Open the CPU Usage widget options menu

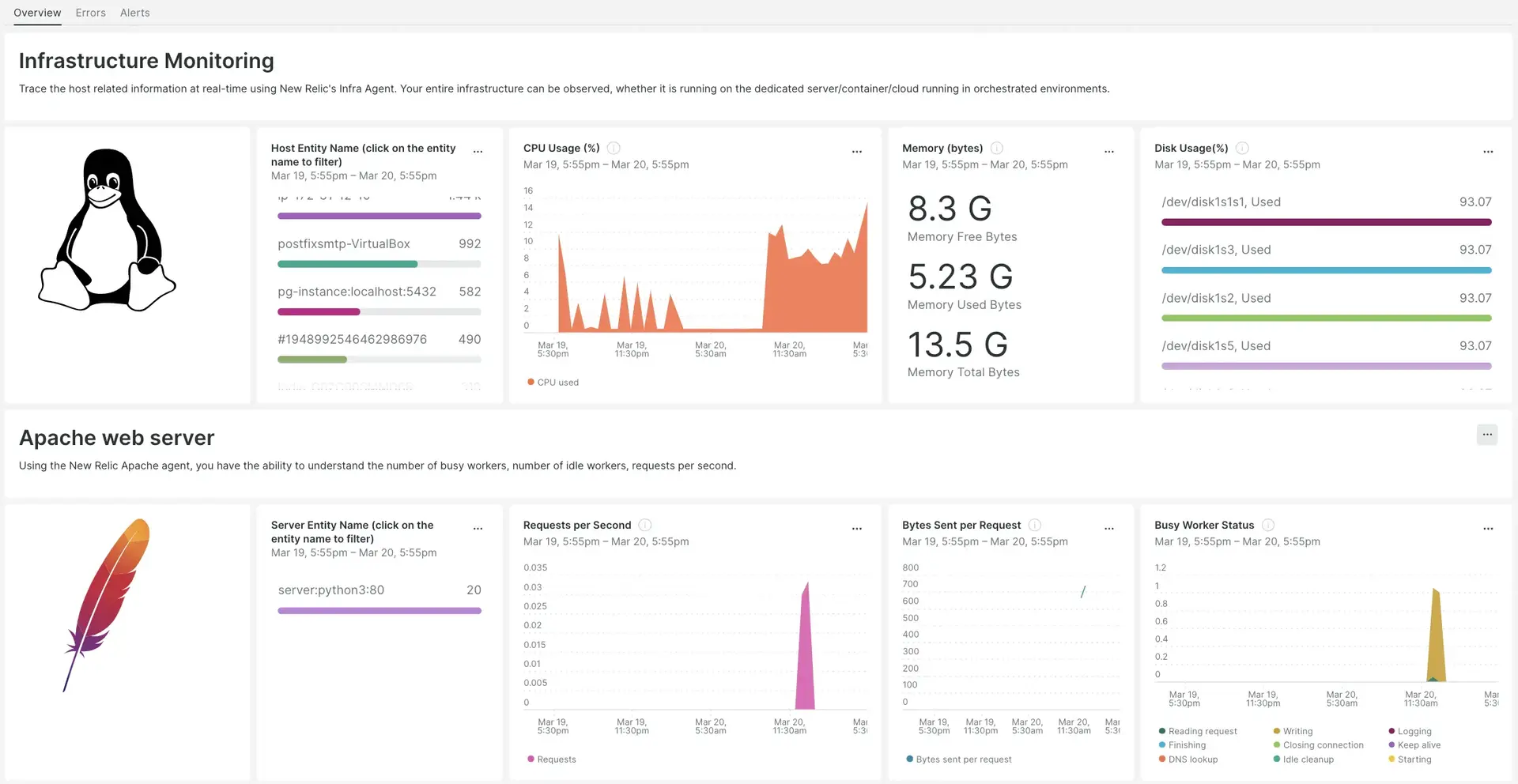[856, 151]
